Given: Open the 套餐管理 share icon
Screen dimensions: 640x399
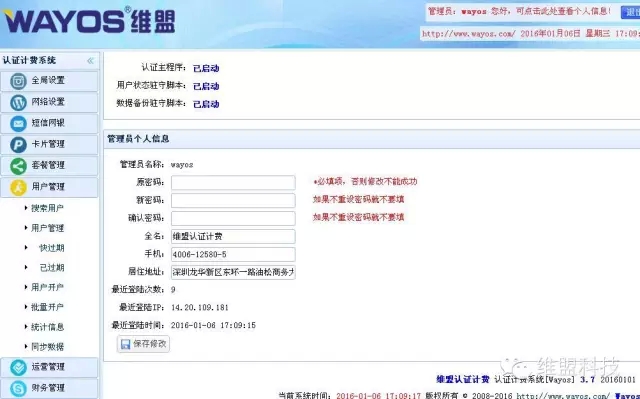Looking at the screenshot, I should 18,166.
